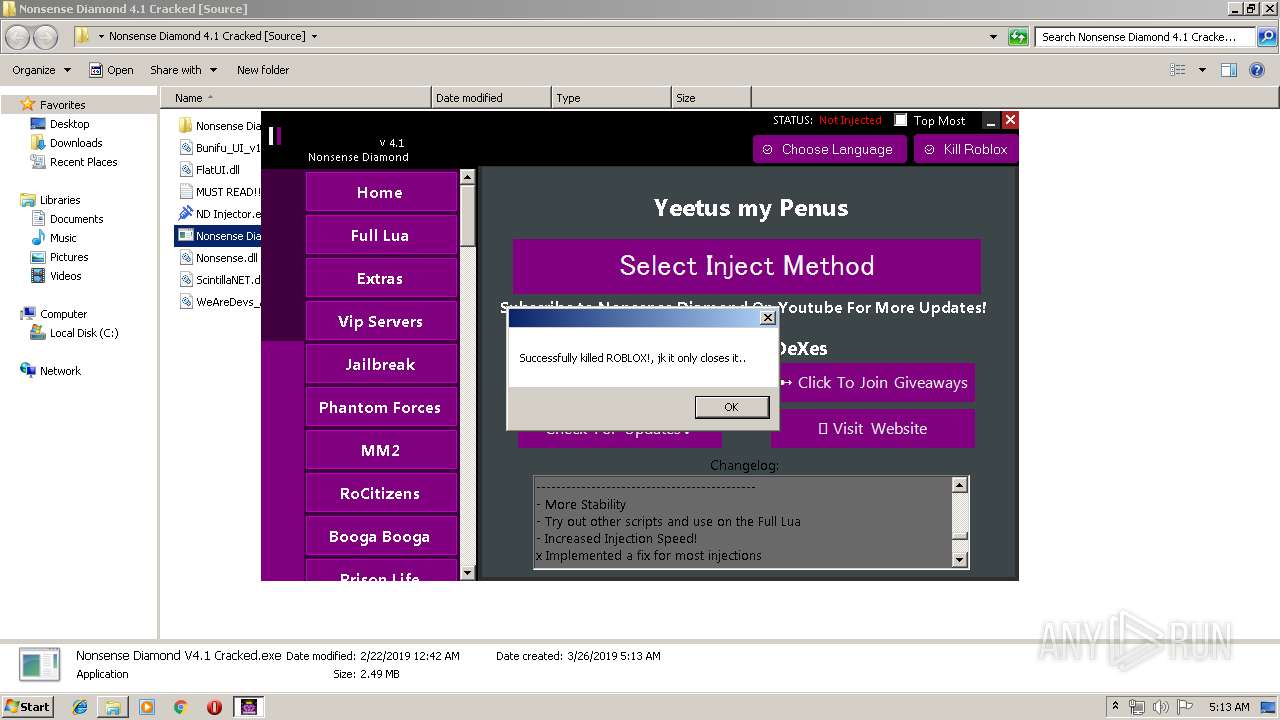Select the MUST READ file
This screenshot has width=1280, height=720.
point(219,192)
